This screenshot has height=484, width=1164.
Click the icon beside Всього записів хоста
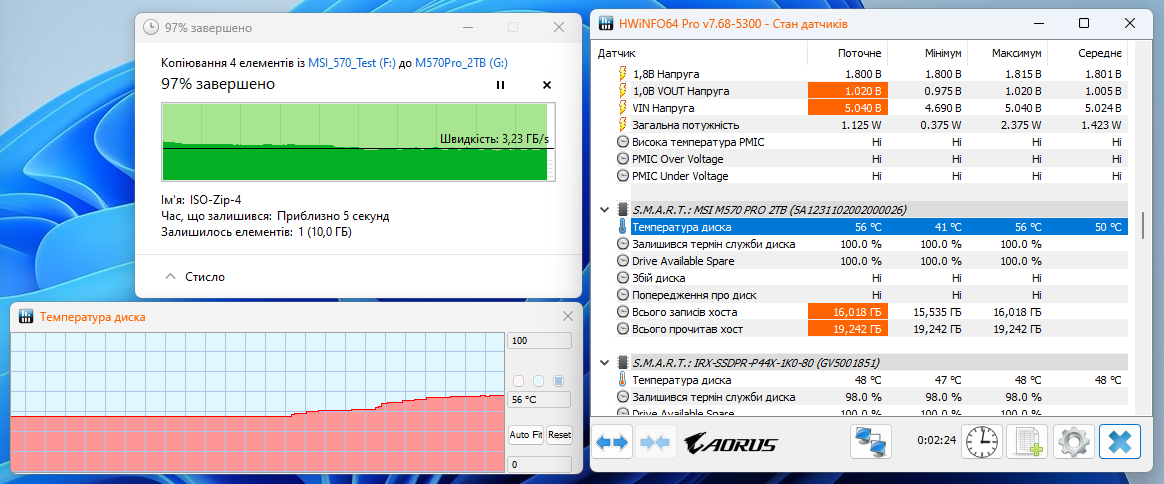pos(623,312)
